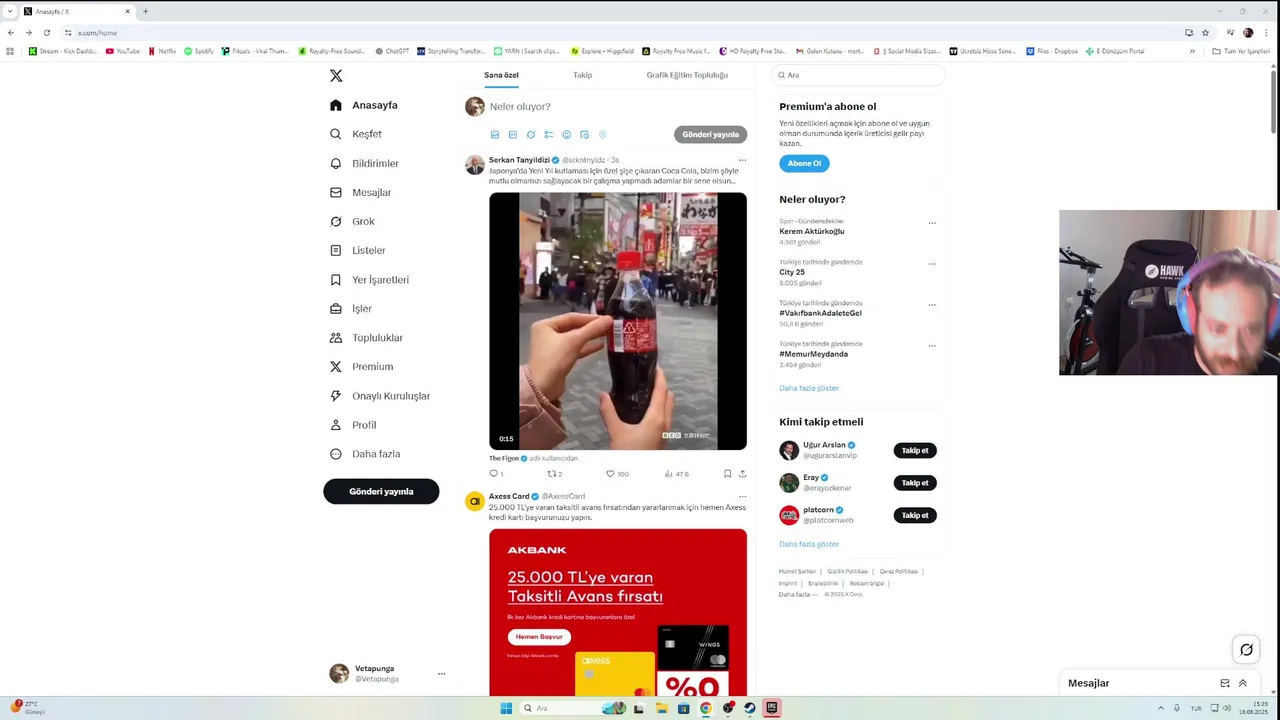1280x720 pixels.
Task: Click the Ara search box on X
Action: 858,75
